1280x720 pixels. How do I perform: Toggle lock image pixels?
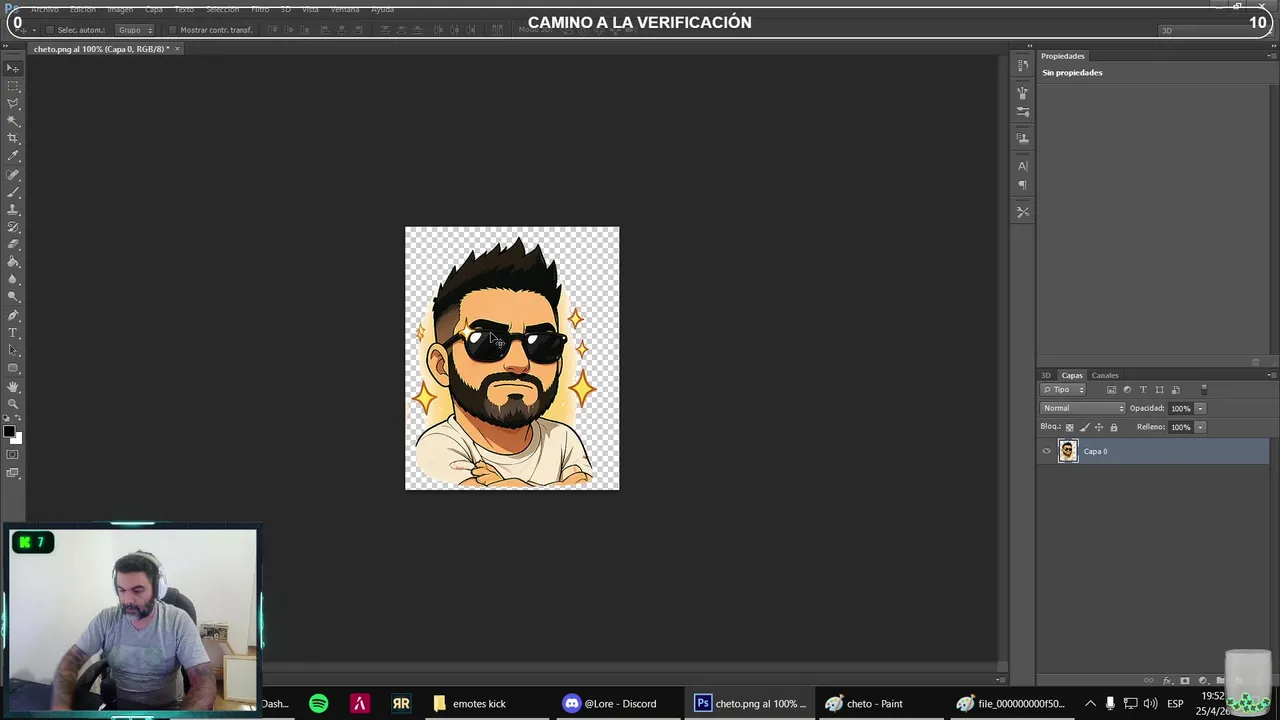tap(1084, 427)
